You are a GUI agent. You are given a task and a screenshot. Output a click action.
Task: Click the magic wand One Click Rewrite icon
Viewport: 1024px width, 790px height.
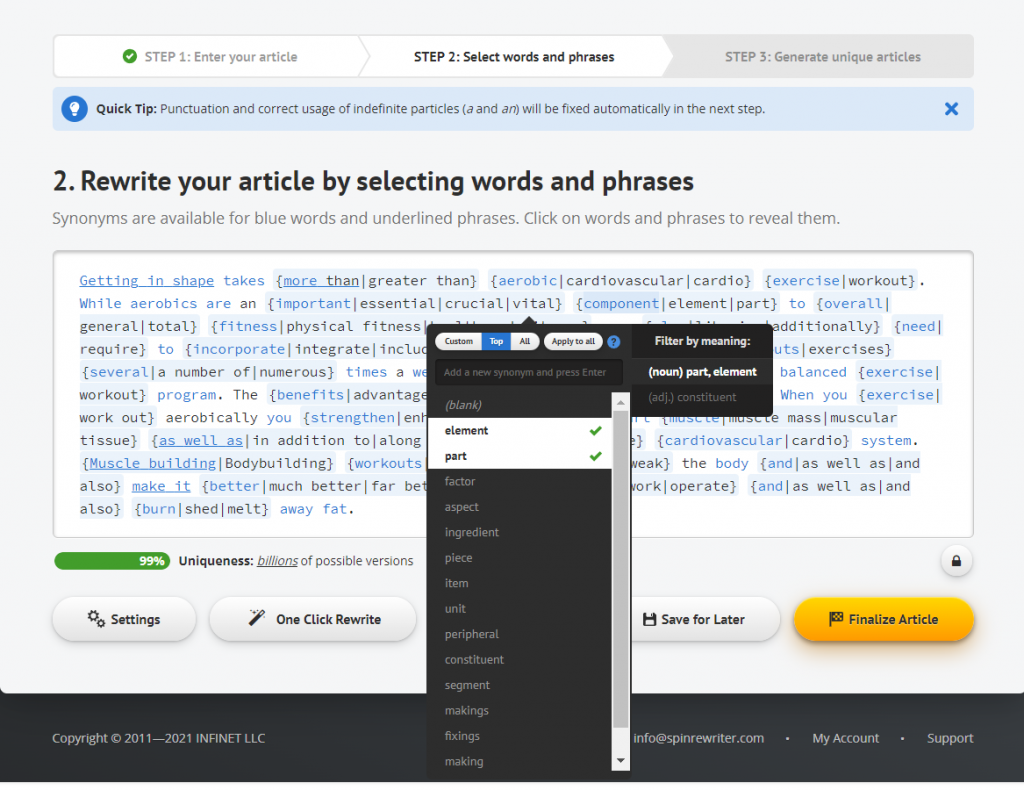[257, 619]
